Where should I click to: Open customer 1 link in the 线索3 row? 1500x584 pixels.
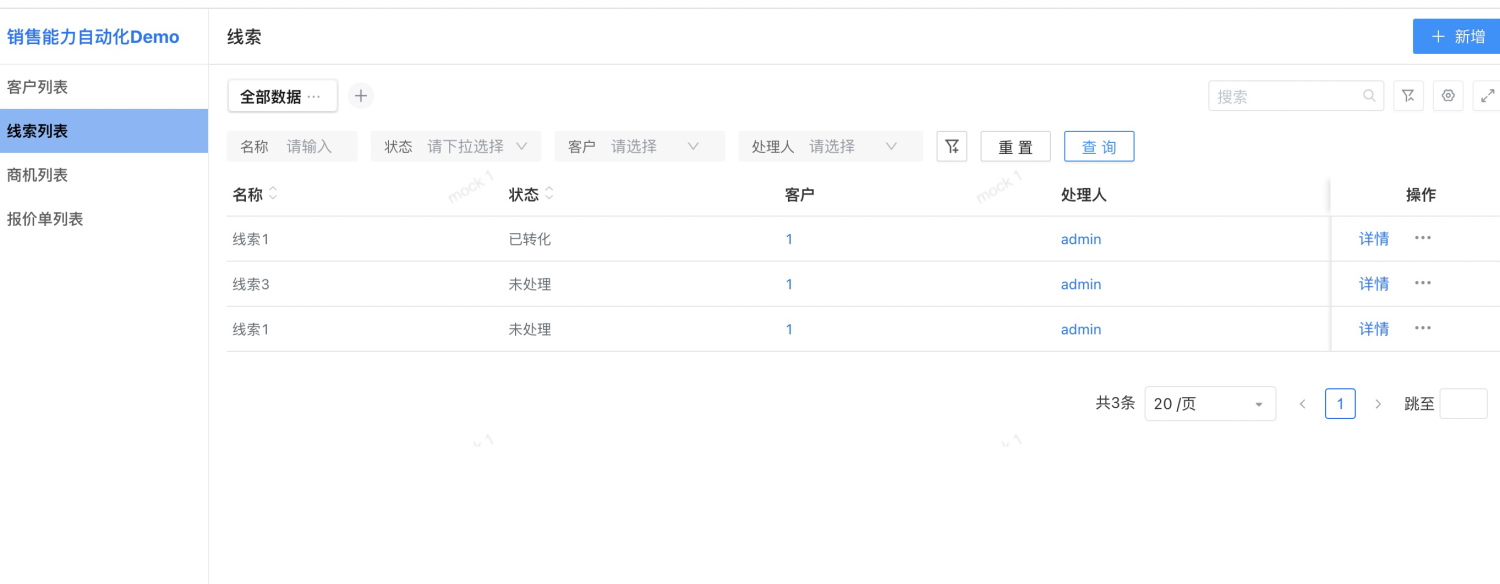789,284
